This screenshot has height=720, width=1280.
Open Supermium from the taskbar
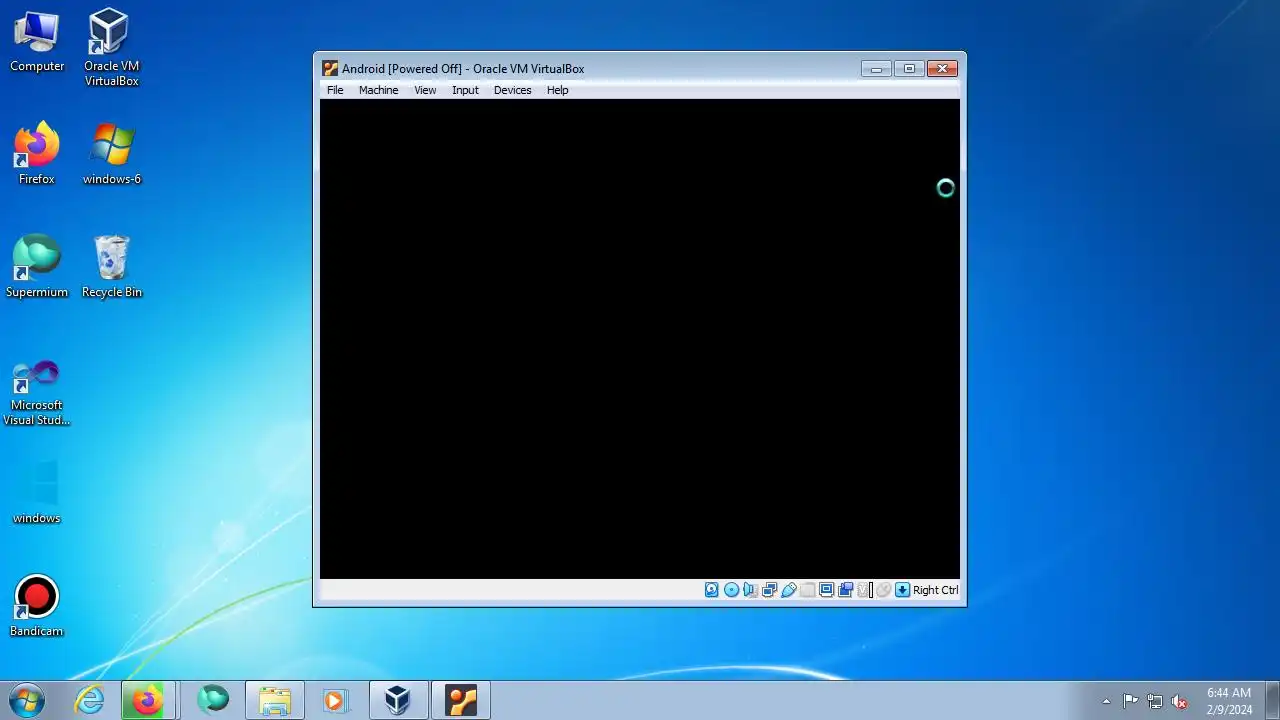(x=212, y=700)
